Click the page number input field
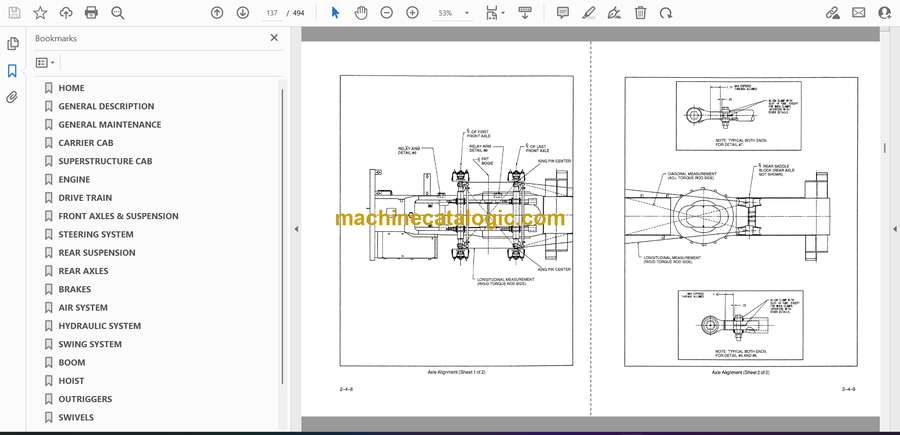The image size is (900, 435). pos(272,13)
